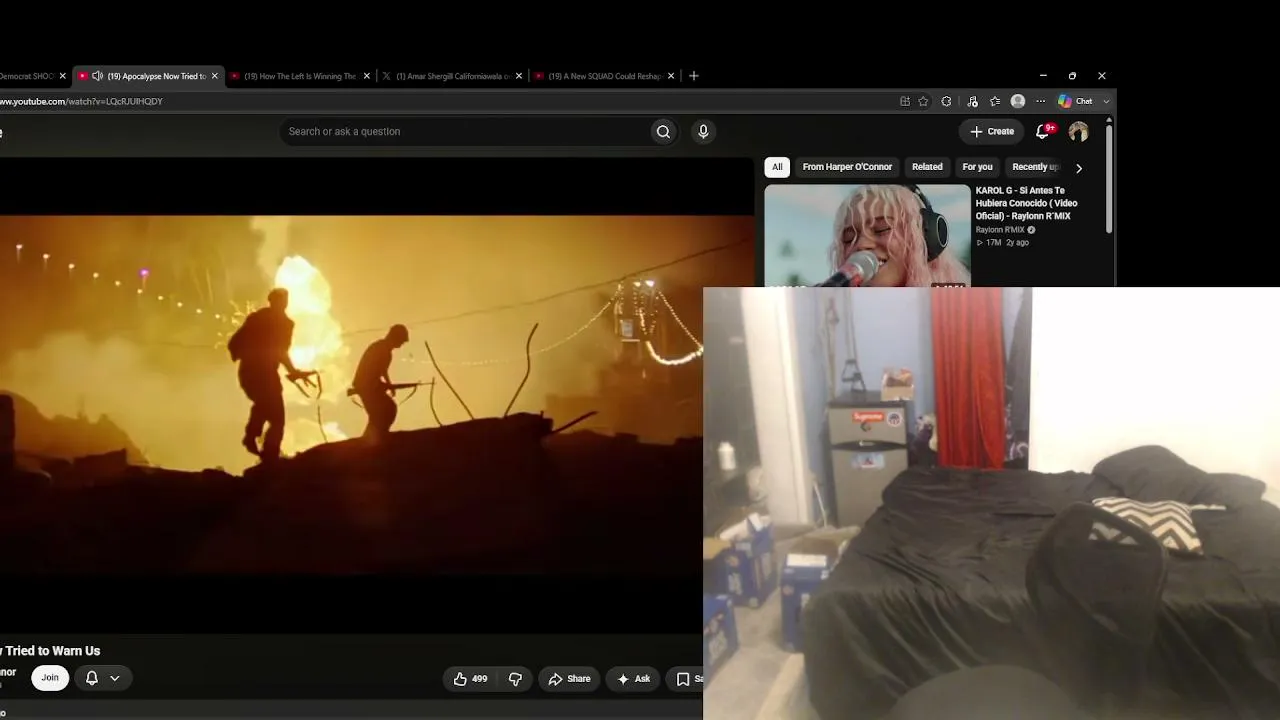Open the browser favorites list icon
Screen dimensions: 1280x720
click(x=995, y=101)
